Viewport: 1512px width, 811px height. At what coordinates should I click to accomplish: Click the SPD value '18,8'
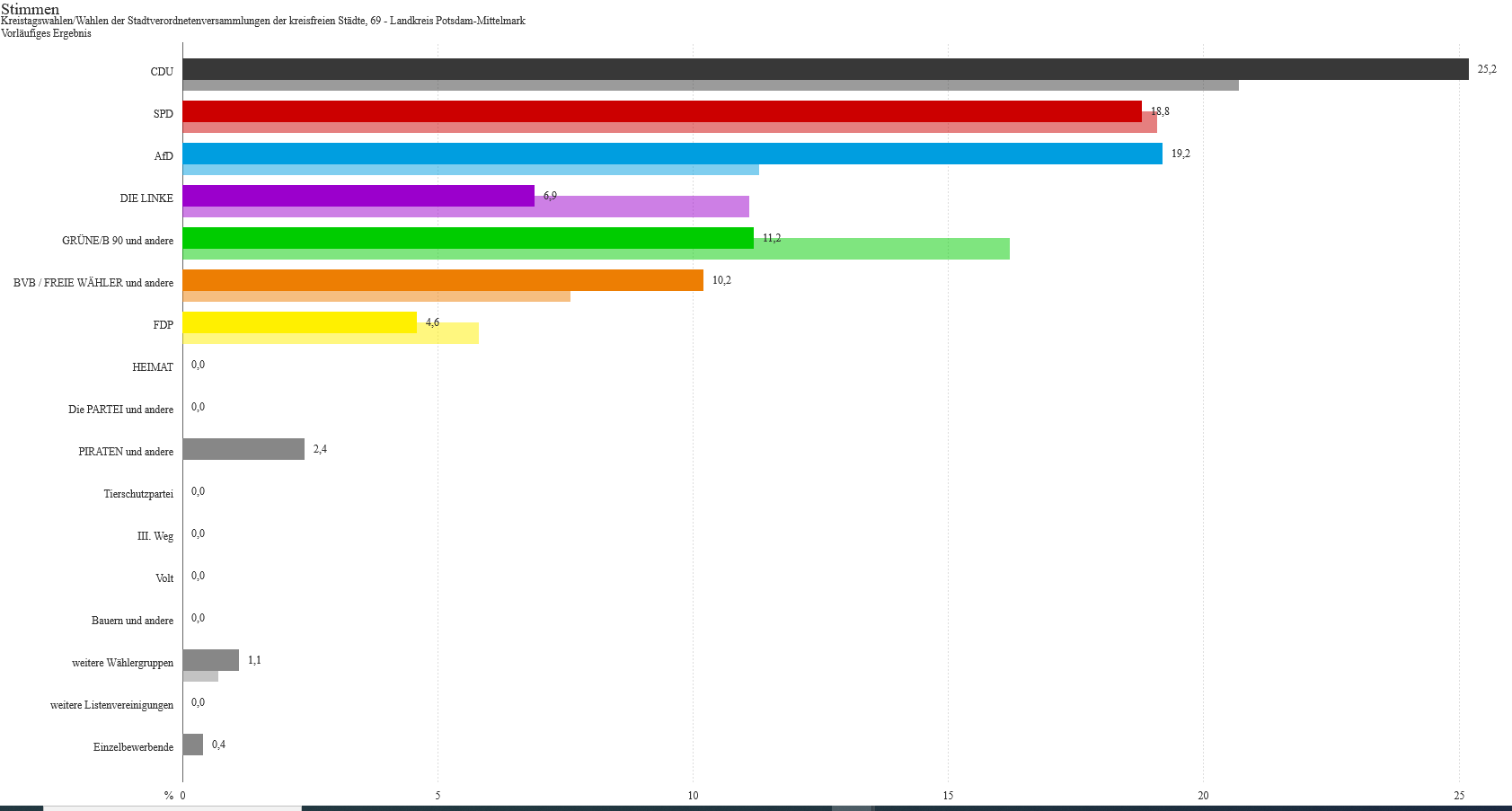(x=1160, y=111)
